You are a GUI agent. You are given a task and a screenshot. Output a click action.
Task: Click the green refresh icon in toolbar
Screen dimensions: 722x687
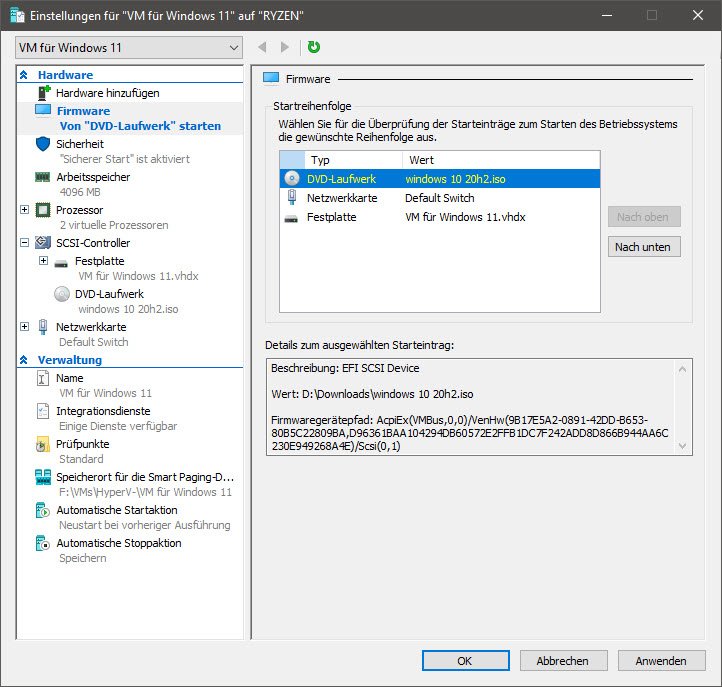click(x=314, y=47)
